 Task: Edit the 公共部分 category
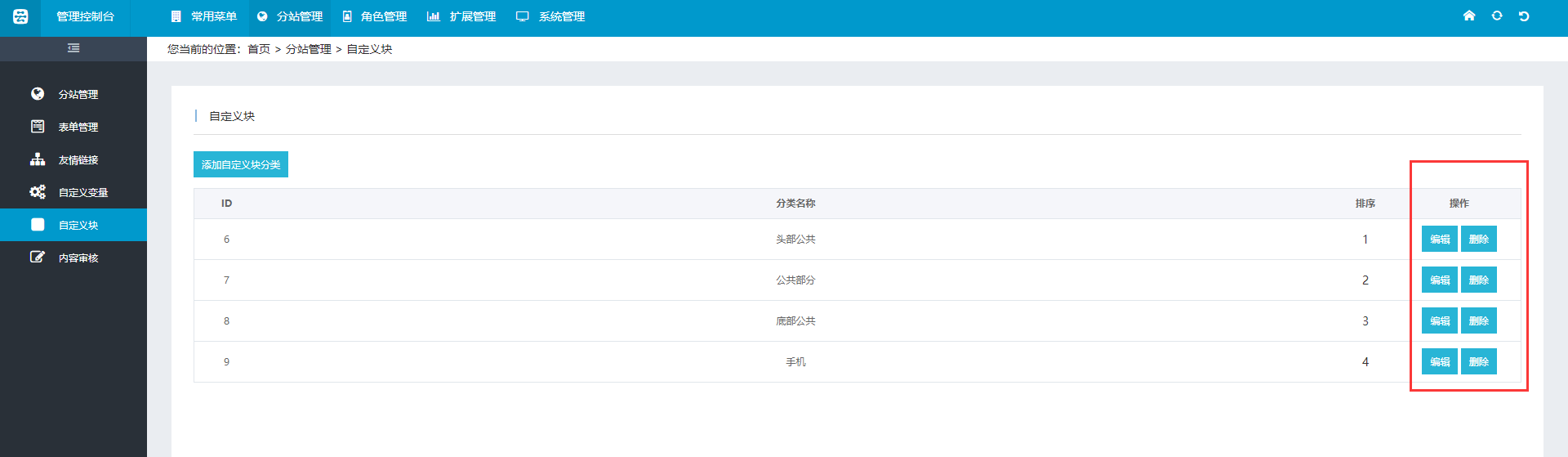point(1440,280)
